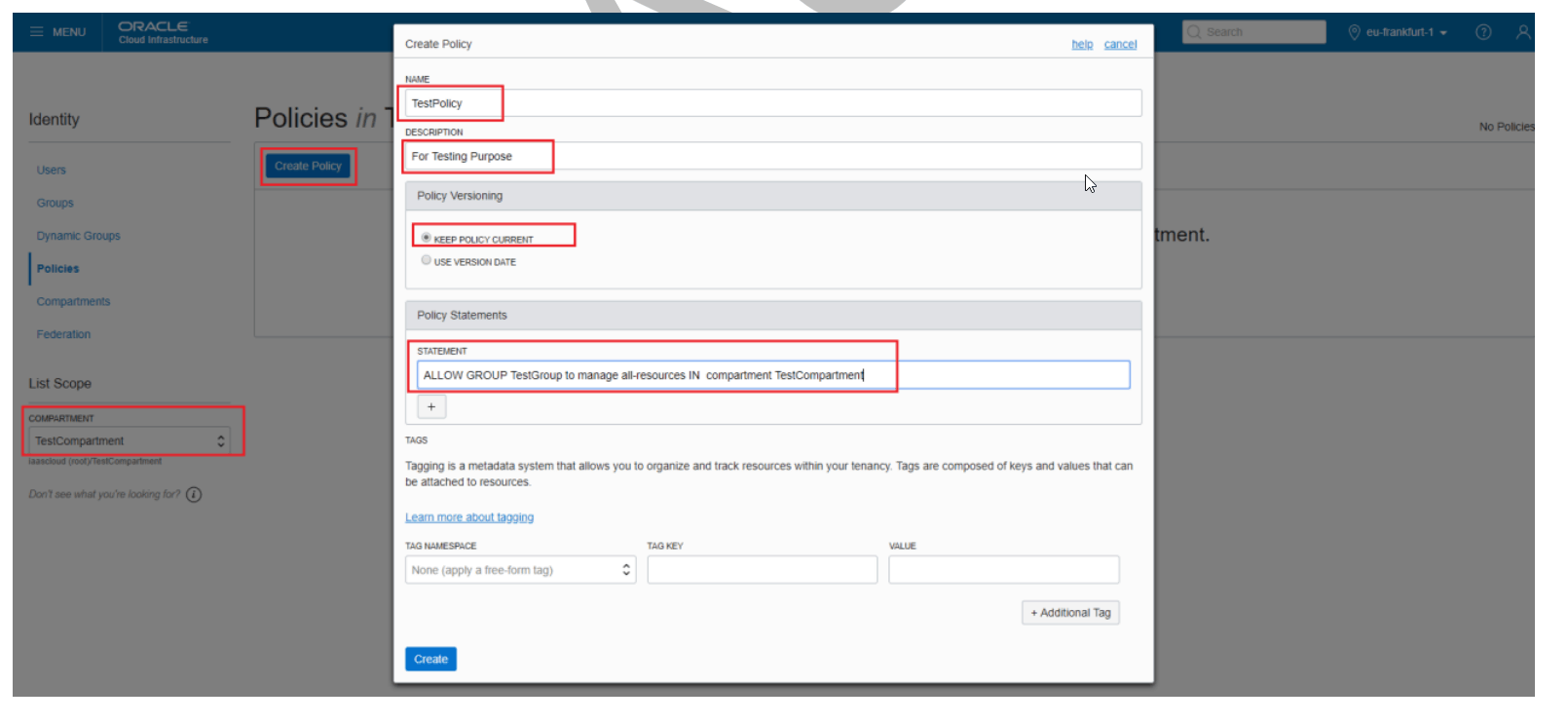Select Use Version Date radio button
The image size is (1568, 724).
pos(426,260)
